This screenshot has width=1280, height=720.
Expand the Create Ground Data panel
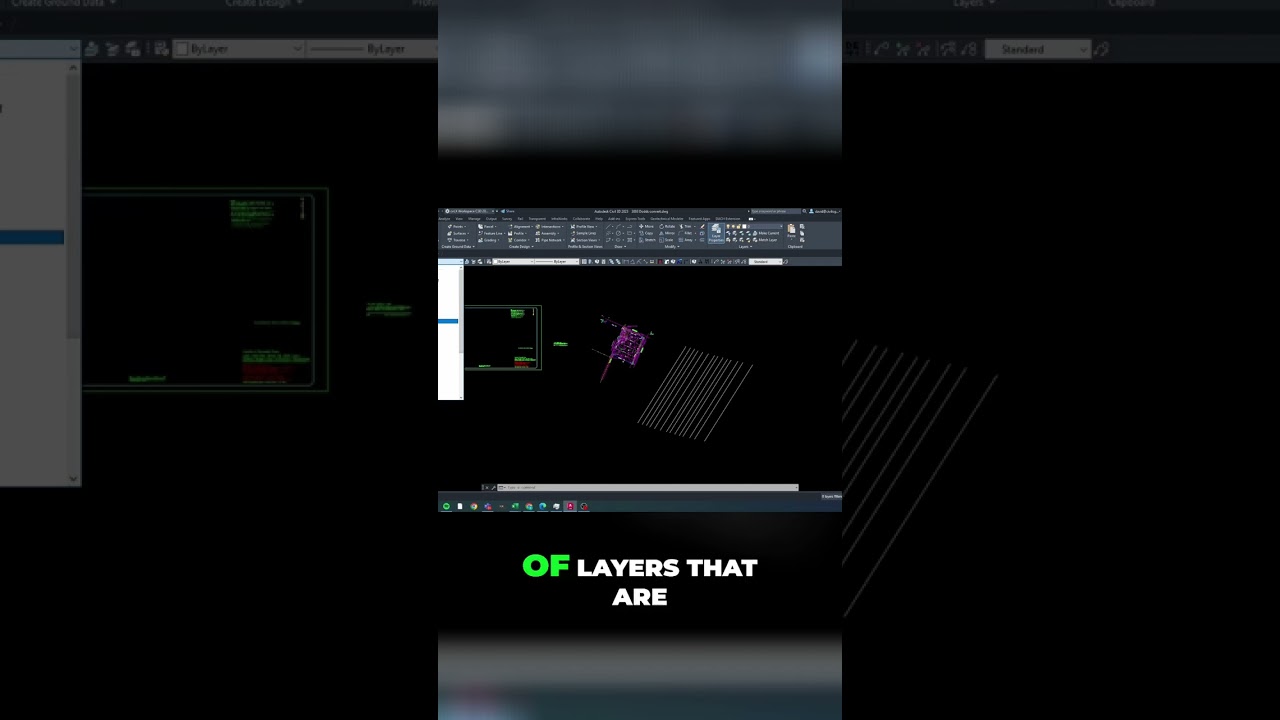coord(458,246)
